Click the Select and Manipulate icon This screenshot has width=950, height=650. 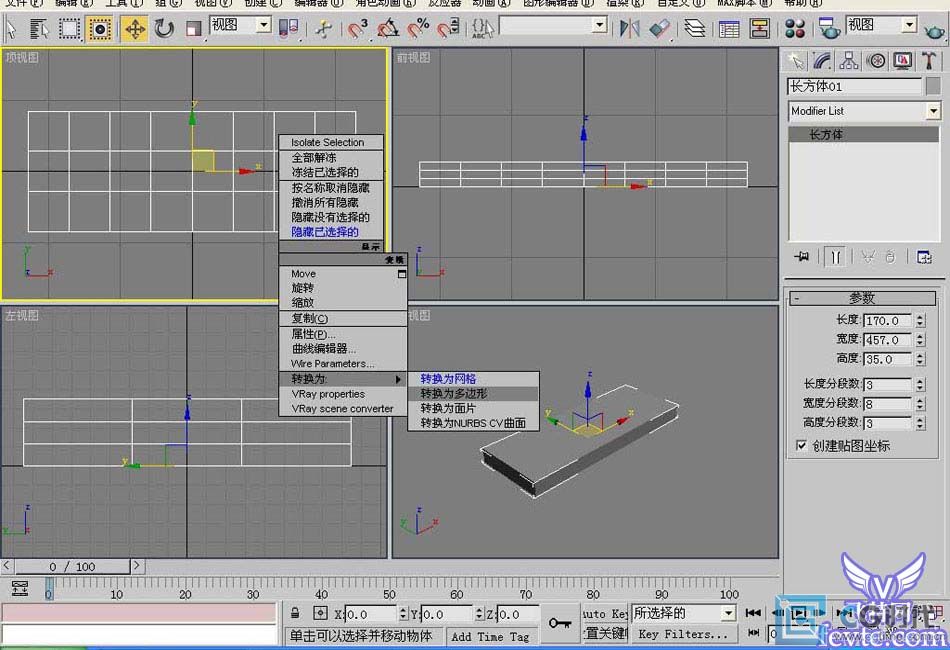click(323, 28)
